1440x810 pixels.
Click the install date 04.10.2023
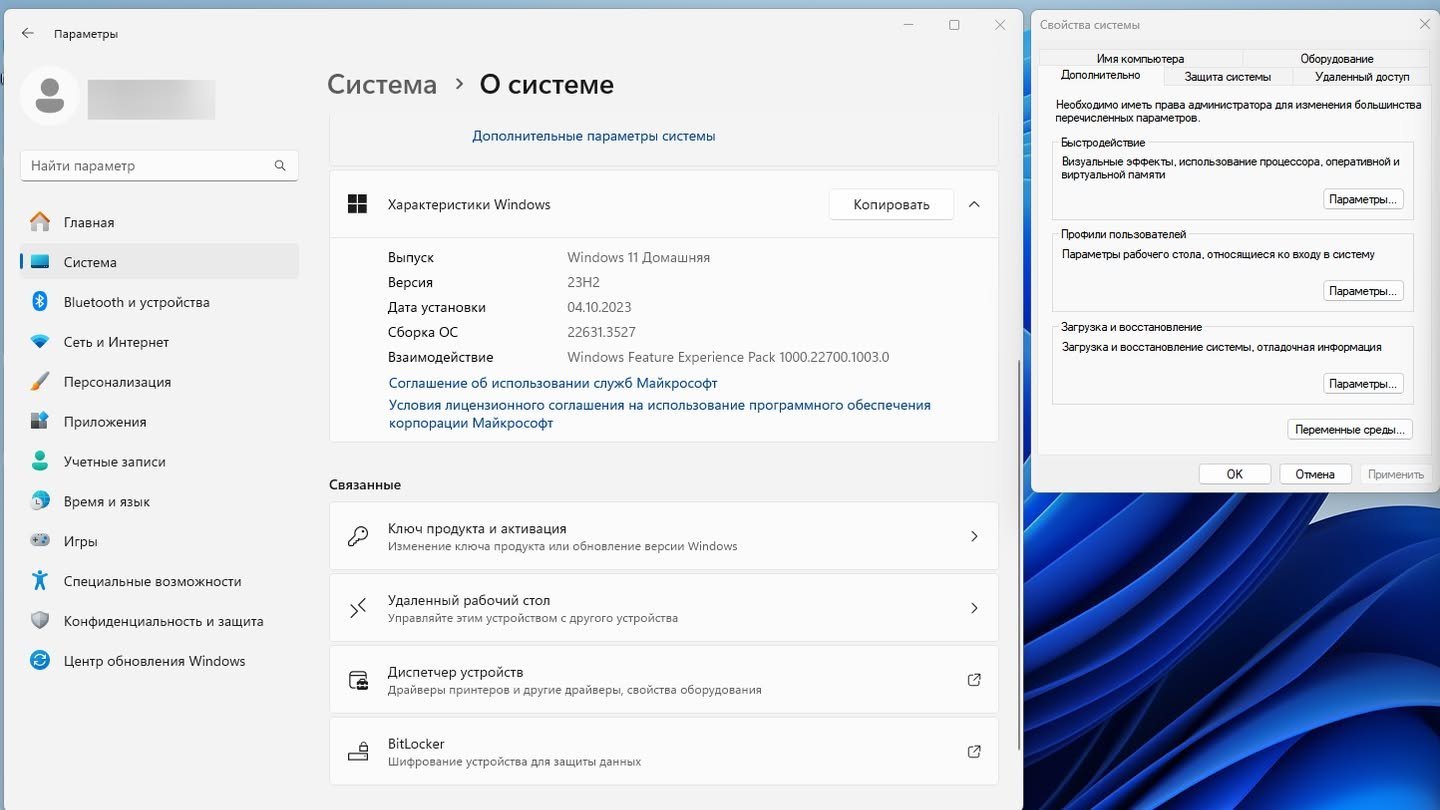tap(599, 307)
